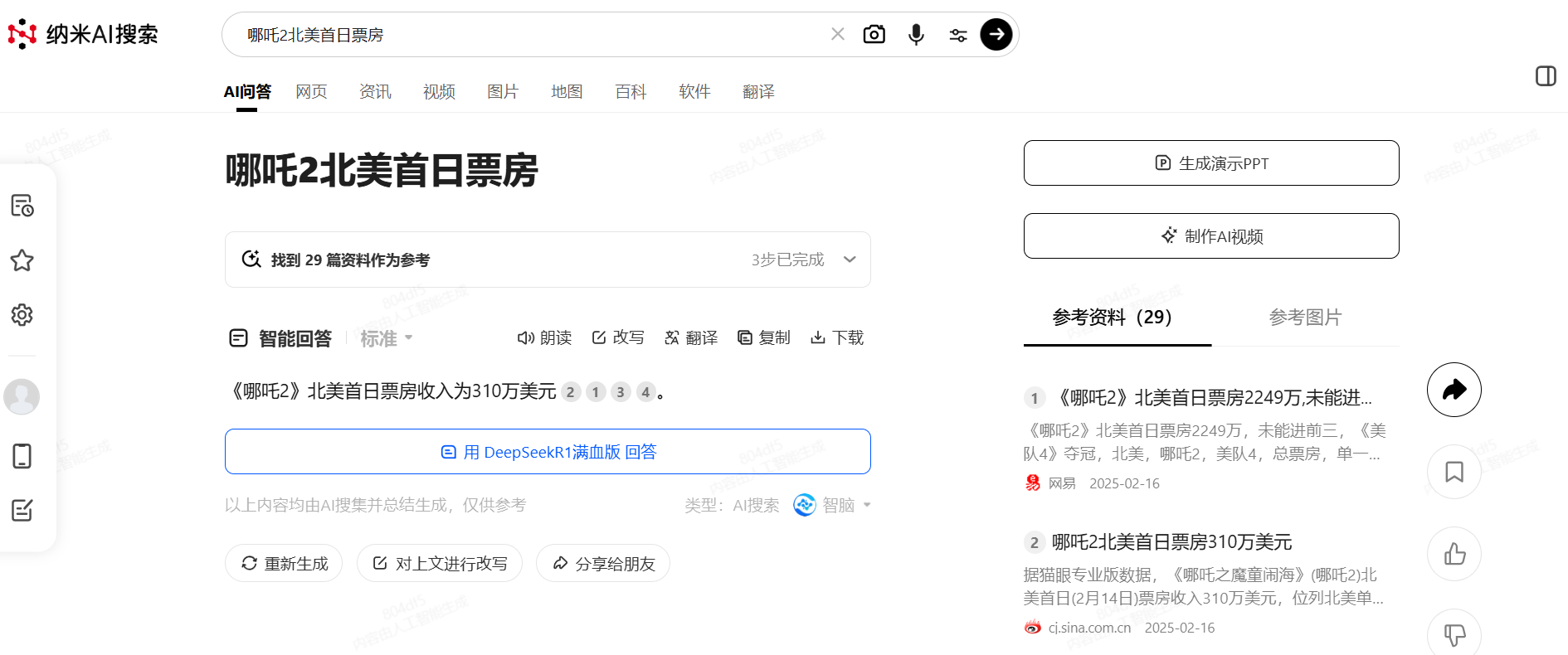Expand the 3步已完成 steps chevron
This screenshot has width=1568, height=655.
(850, 260)
